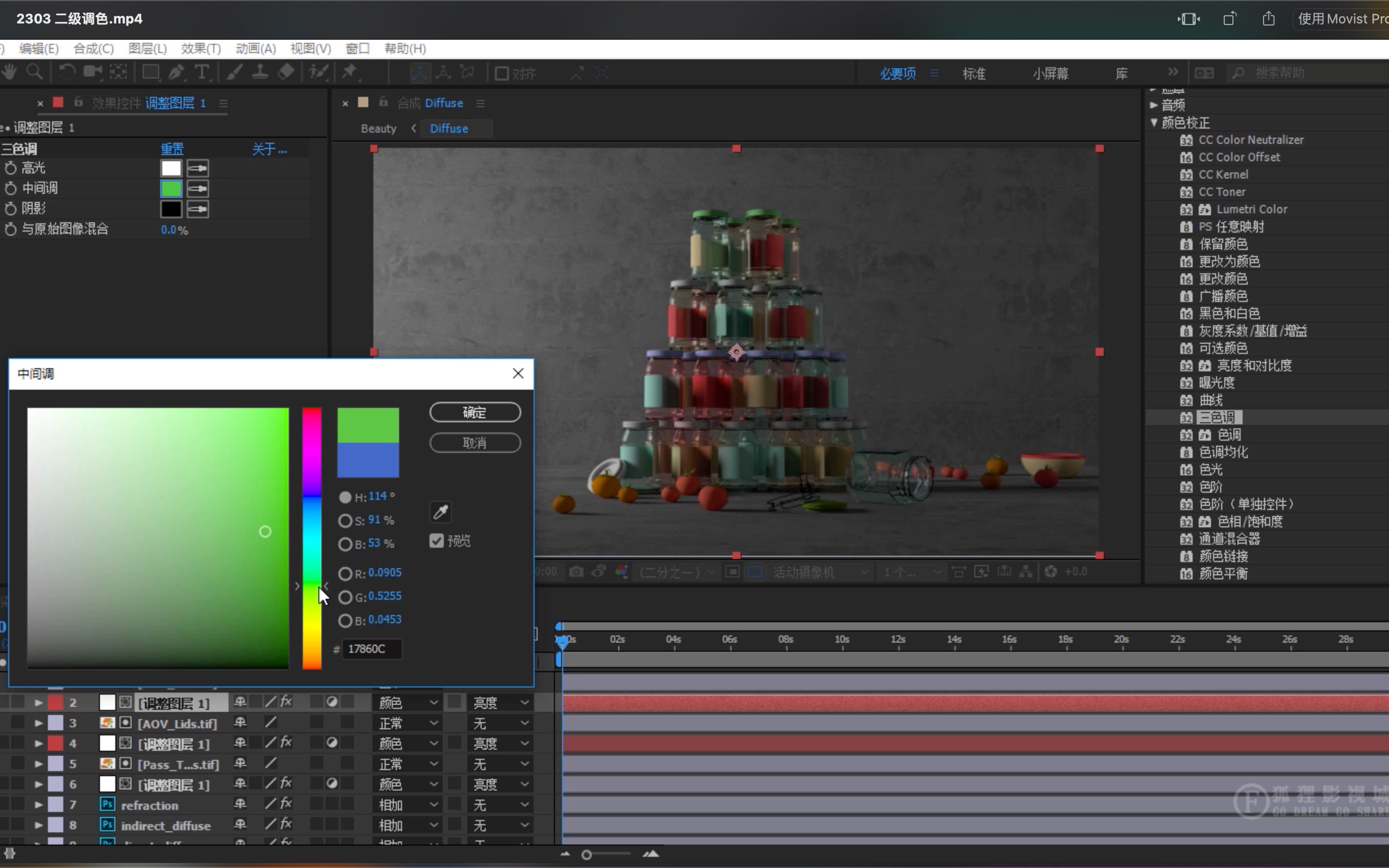The image size is (1389, 868).
Task: Open the workspace overflow chevron menu
Action: tap(1173, 72)
